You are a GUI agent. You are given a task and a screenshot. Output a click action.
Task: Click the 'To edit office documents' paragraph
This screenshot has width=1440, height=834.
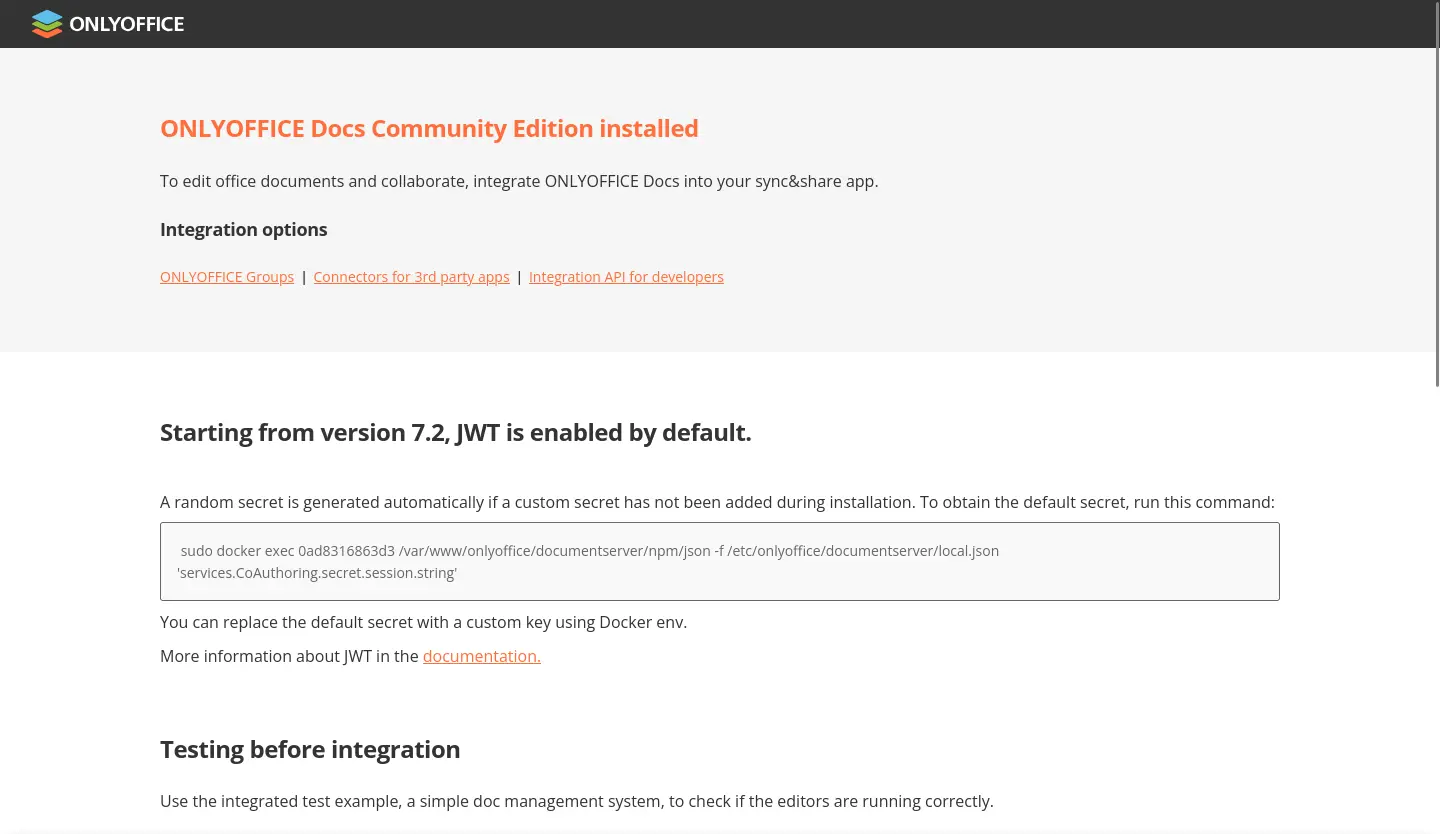519,182
